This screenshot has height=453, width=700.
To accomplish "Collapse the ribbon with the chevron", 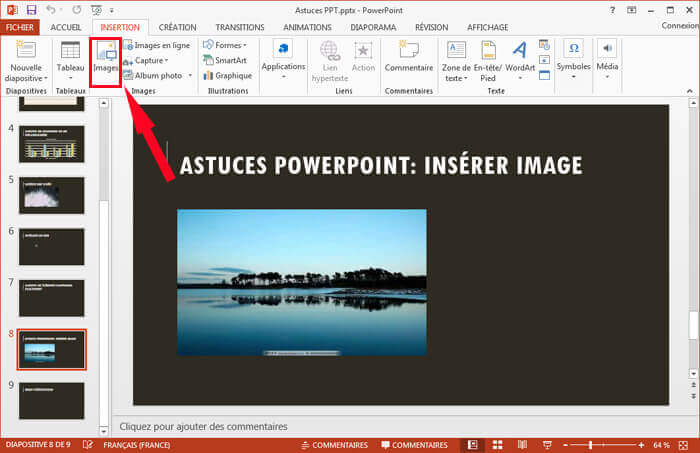I will click(x=690, y=91).
